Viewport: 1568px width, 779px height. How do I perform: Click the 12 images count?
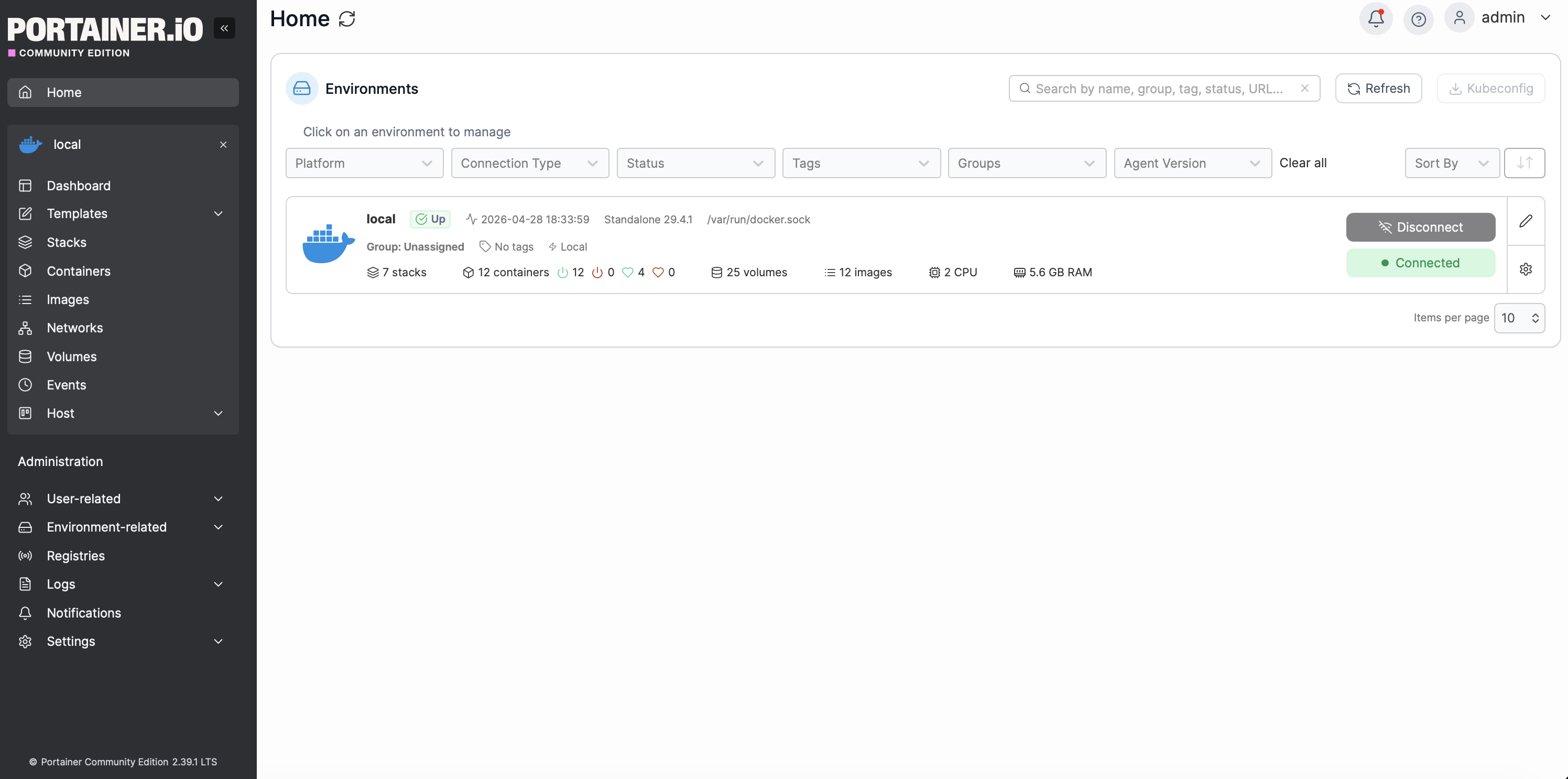point(858,272)
